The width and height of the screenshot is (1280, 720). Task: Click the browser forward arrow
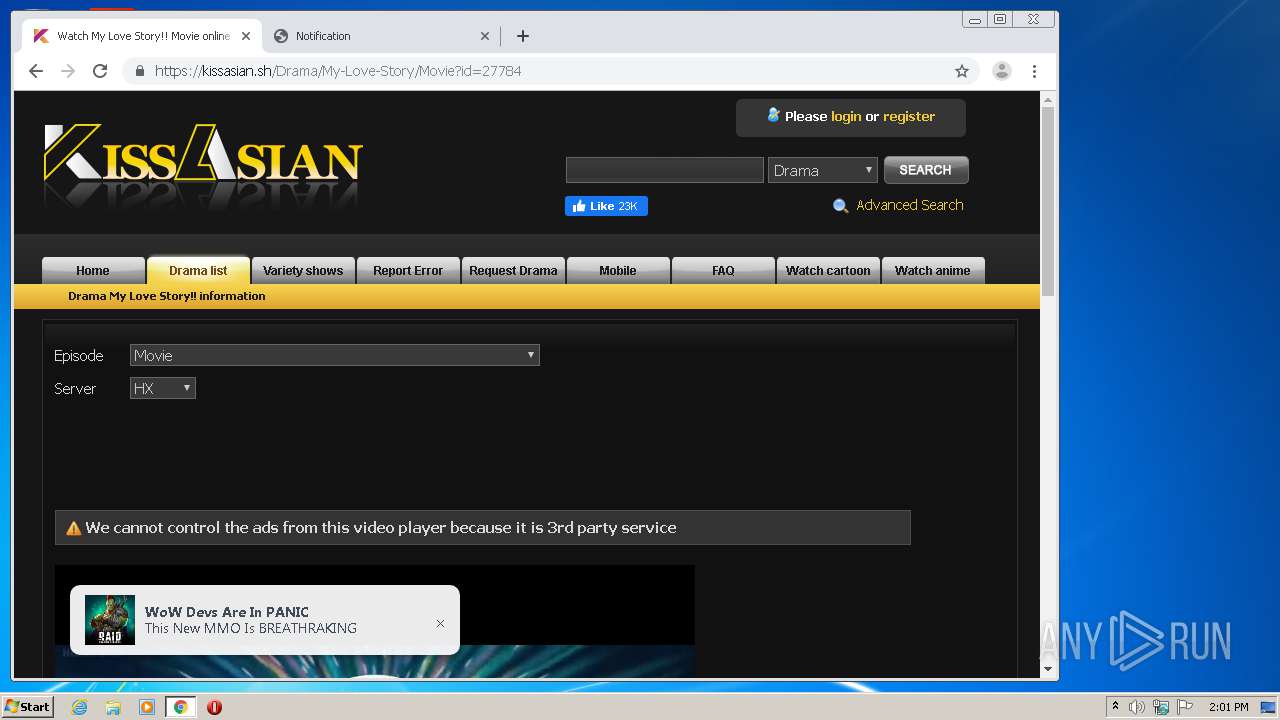click(68, 71)
